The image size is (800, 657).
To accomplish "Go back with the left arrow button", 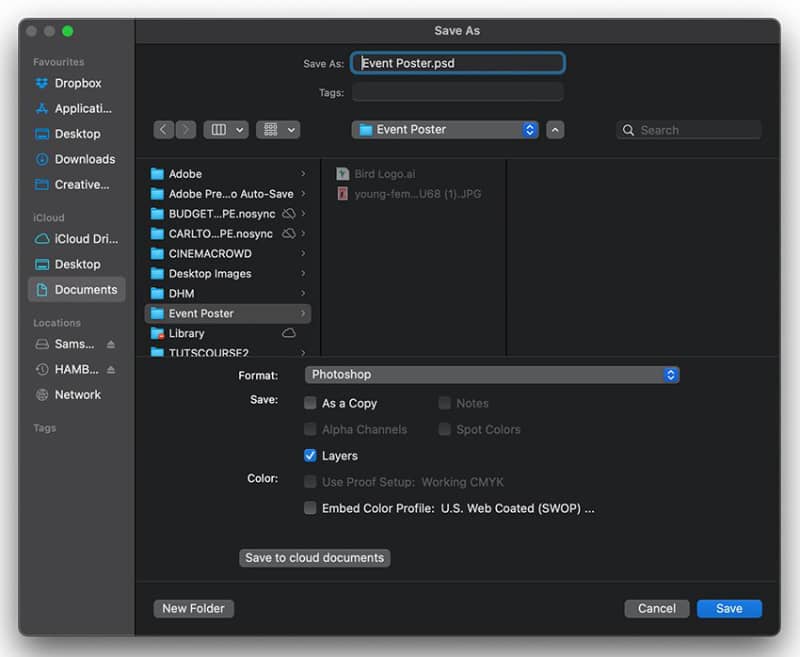I will 163,130.
